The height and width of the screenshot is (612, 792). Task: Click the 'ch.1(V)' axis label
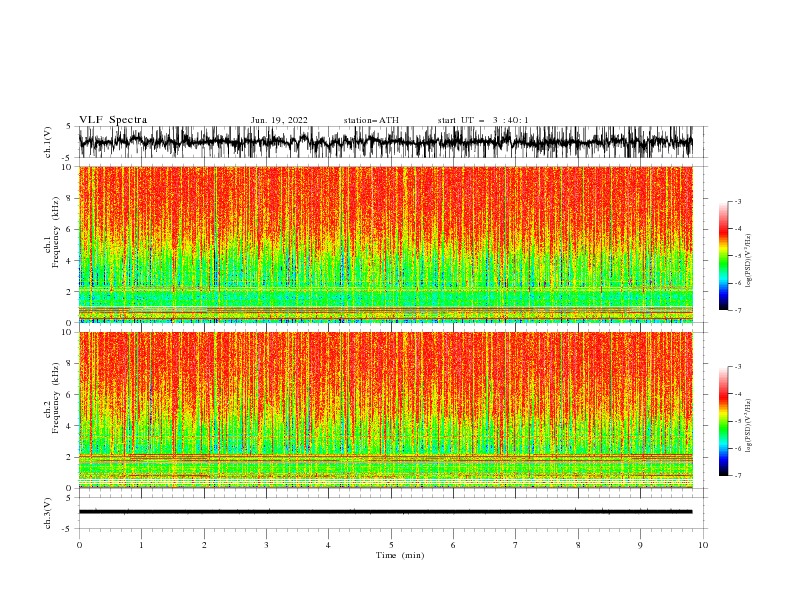pos(48,142)
